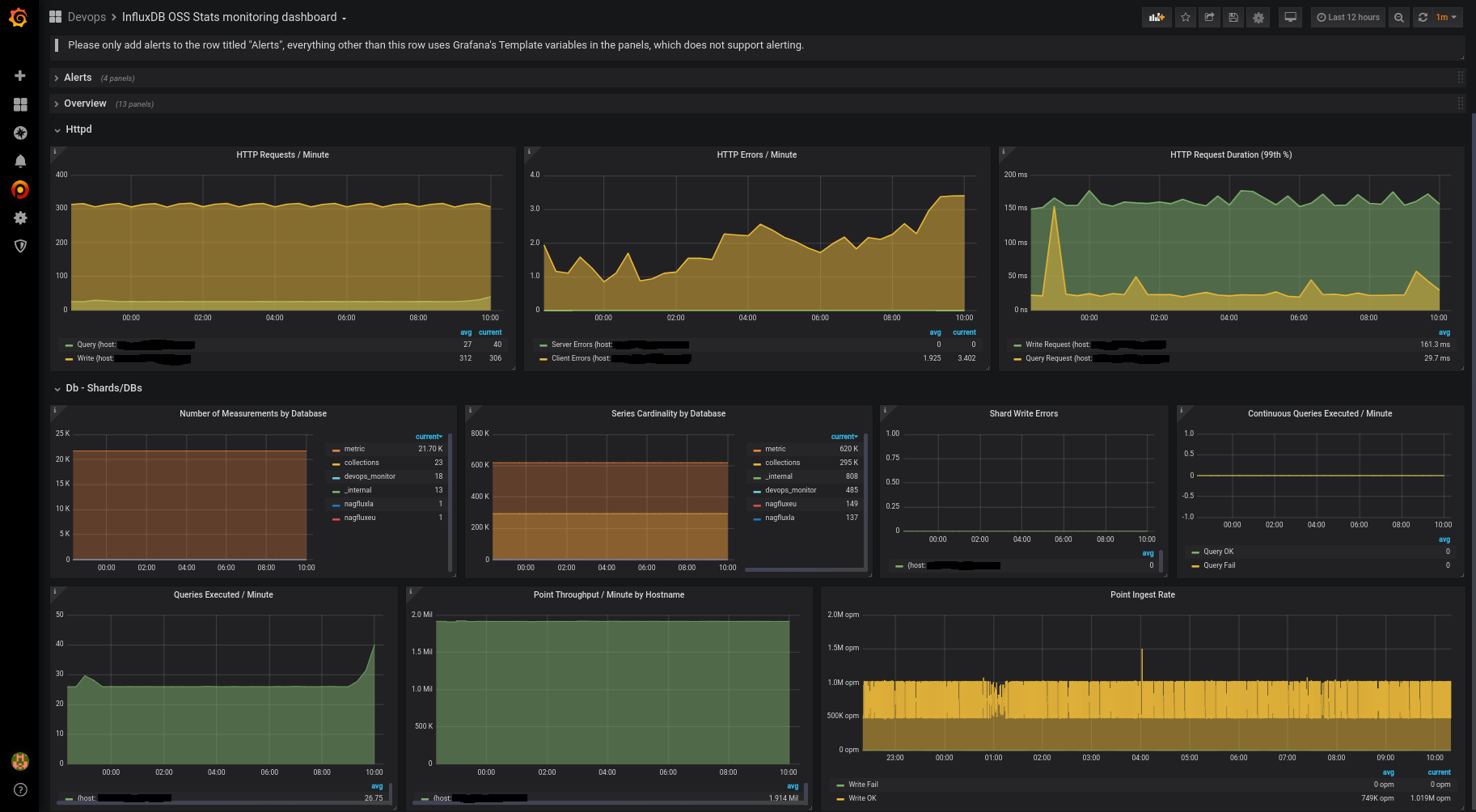This screenshot has height=812, width=1476.
Task: Open info icon on HTTP Requests panel
Action: tap(55, 151)
